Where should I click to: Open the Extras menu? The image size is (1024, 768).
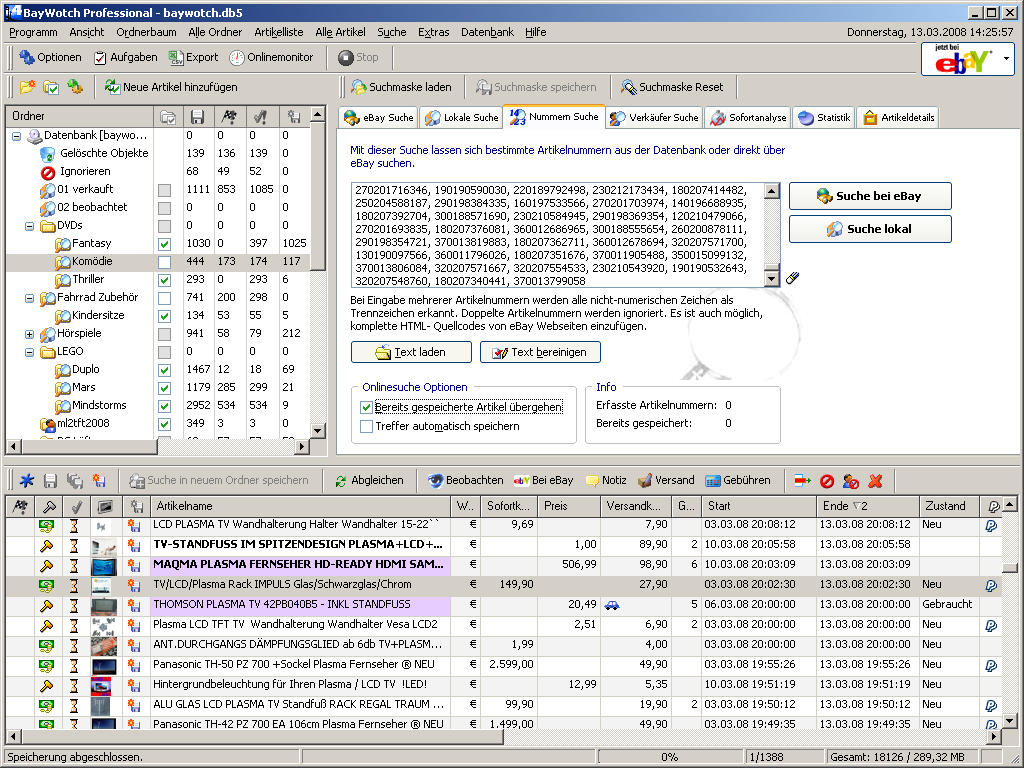tap(434, 32)
